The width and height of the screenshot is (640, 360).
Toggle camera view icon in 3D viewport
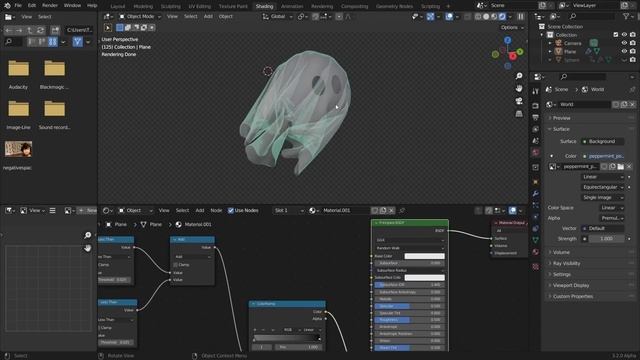pyautogui.click(x=519, y=101)
